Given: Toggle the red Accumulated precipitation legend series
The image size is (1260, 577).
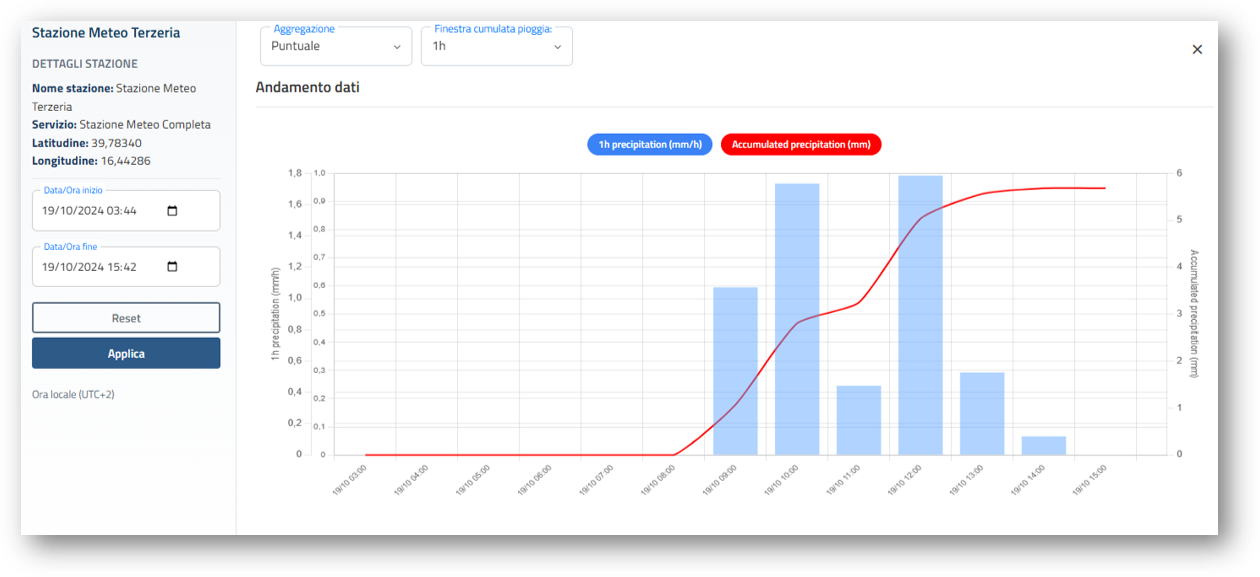Looking at the screenshot, I should 800,145.
